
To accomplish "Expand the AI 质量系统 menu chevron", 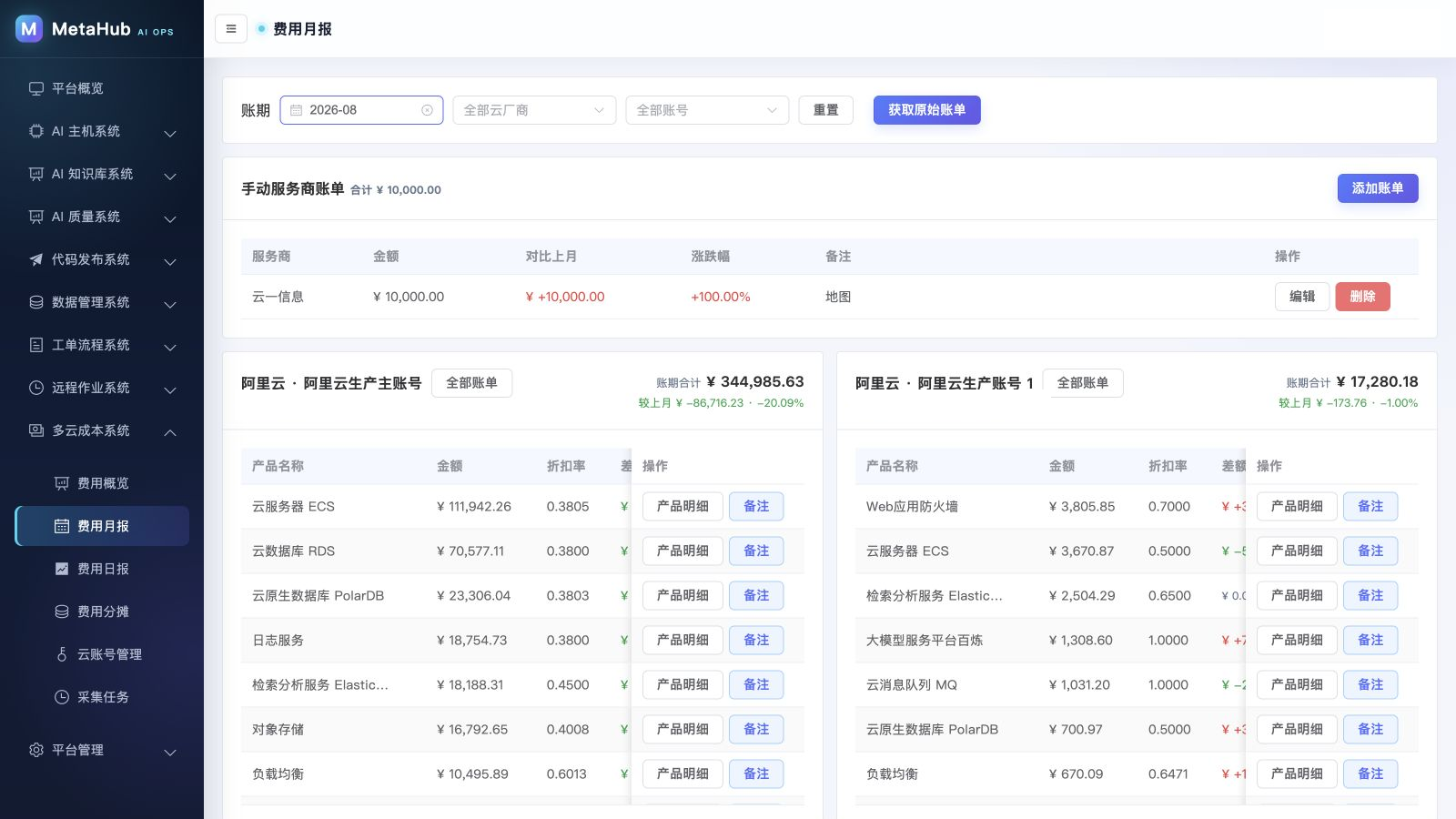I will point(170,218).
